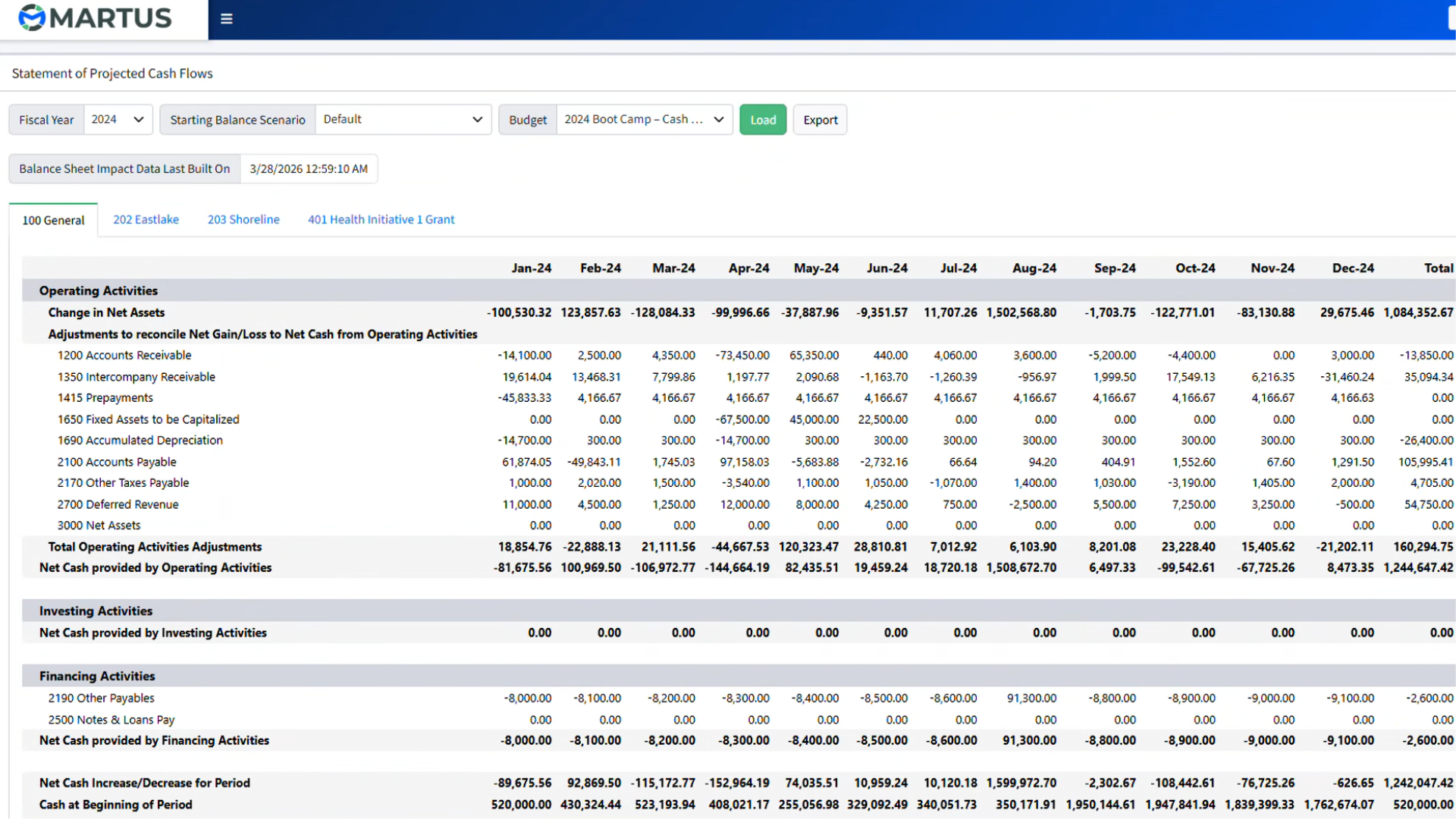The image size is (1456, 819).
Task: Select Cash at Beginning of Period label
Action: pyautogui.click(x=116, y=805)
